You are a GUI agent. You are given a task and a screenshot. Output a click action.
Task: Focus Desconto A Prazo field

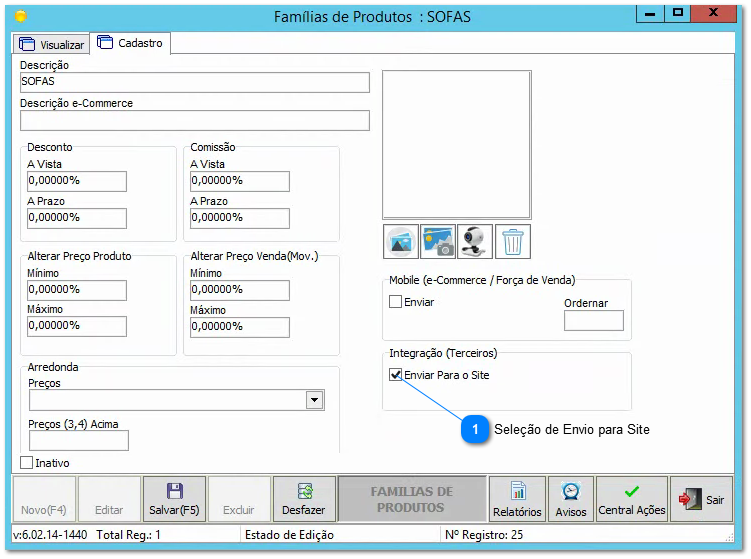[x=77, y=218]
